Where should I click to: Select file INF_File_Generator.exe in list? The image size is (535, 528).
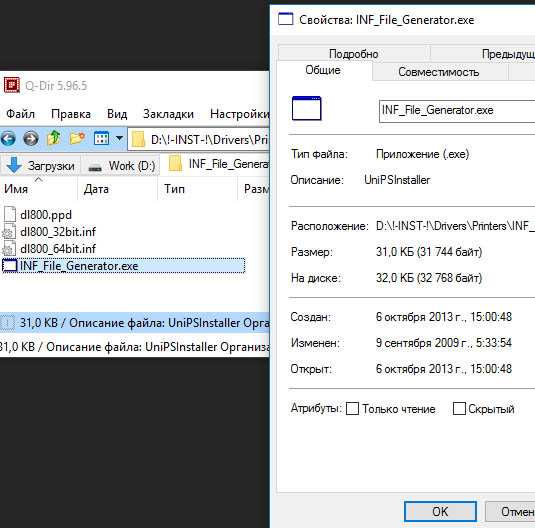(x=123, y=266)
